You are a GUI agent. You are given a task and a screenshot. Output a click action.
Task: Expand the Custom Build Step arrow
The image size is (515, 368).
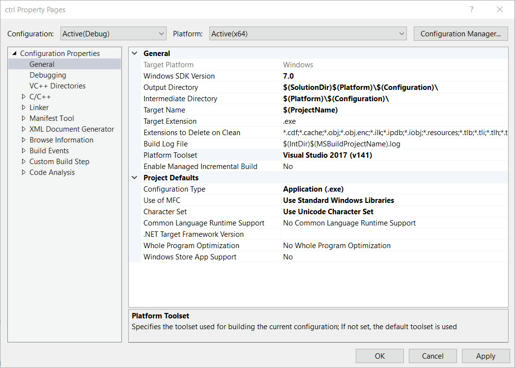click(x=23, y=161)
